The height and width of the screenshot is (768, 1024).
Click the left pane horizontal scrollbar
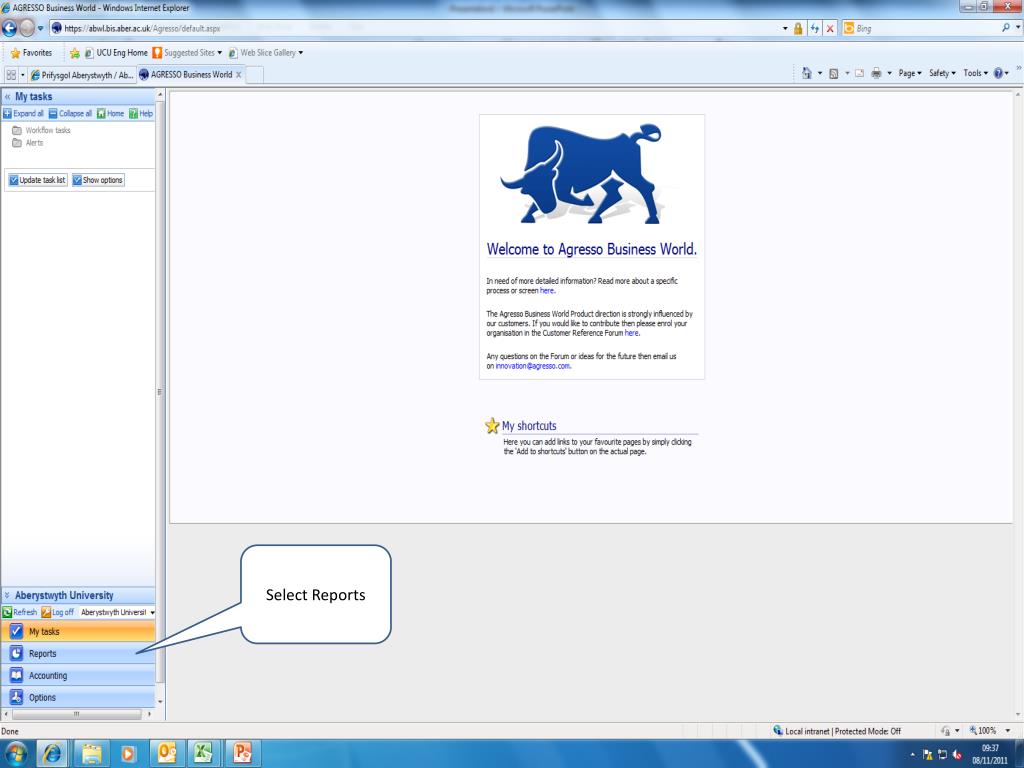point(77,714)
